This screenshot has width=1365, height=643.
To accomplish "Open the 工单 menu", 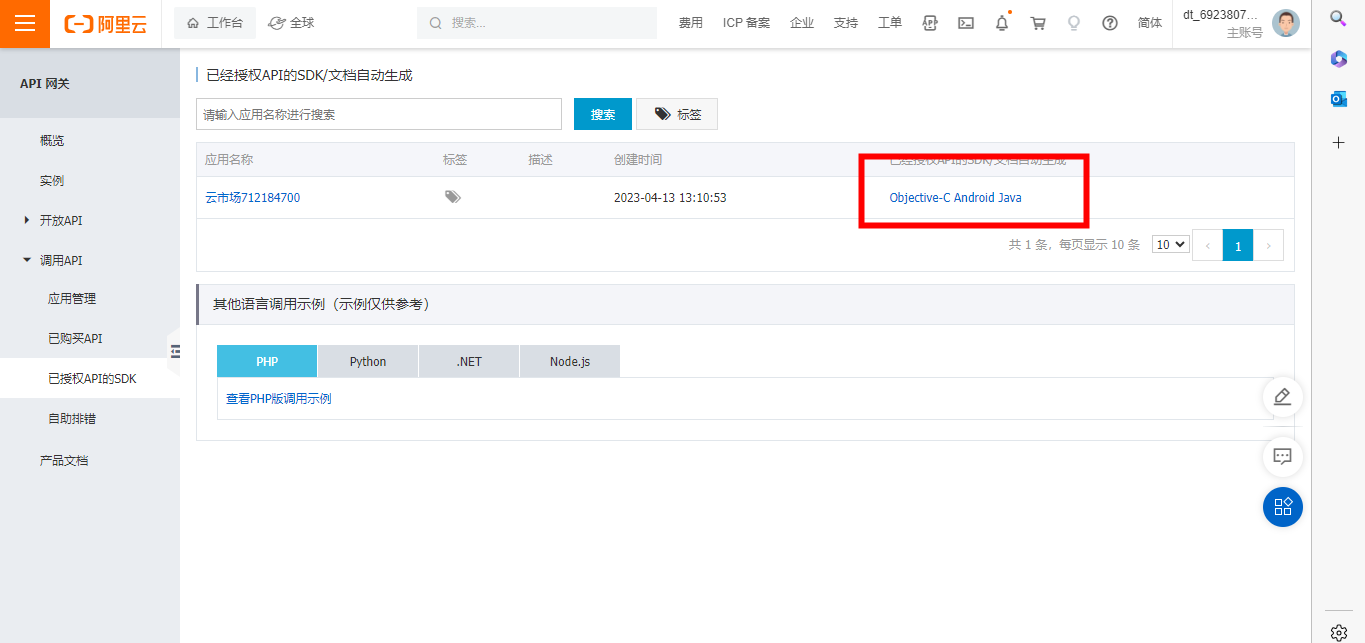I will click(x=889, y=23).
